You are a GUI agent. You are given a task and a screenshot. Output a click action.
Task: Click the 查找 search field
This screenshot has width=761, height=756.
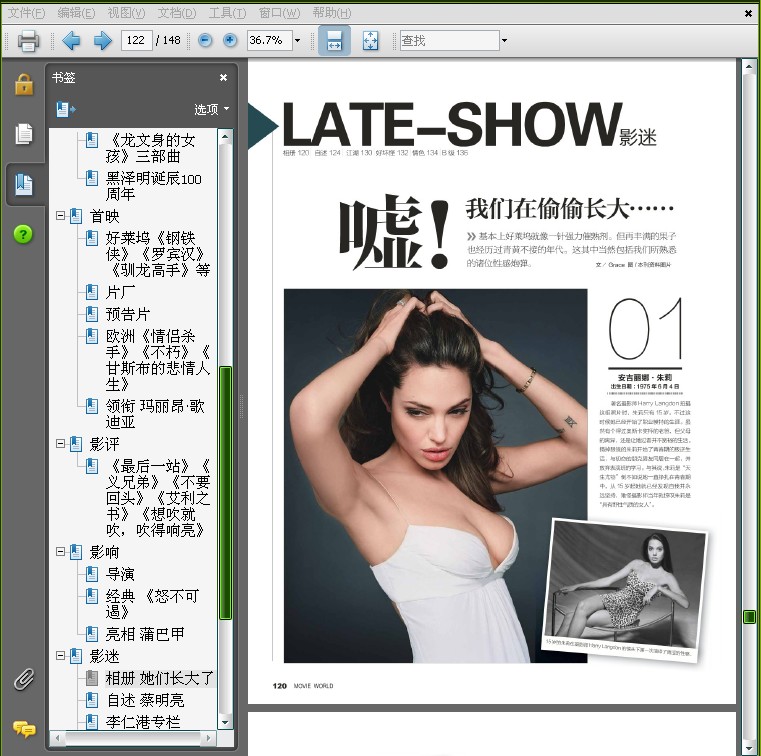[449, 40]
